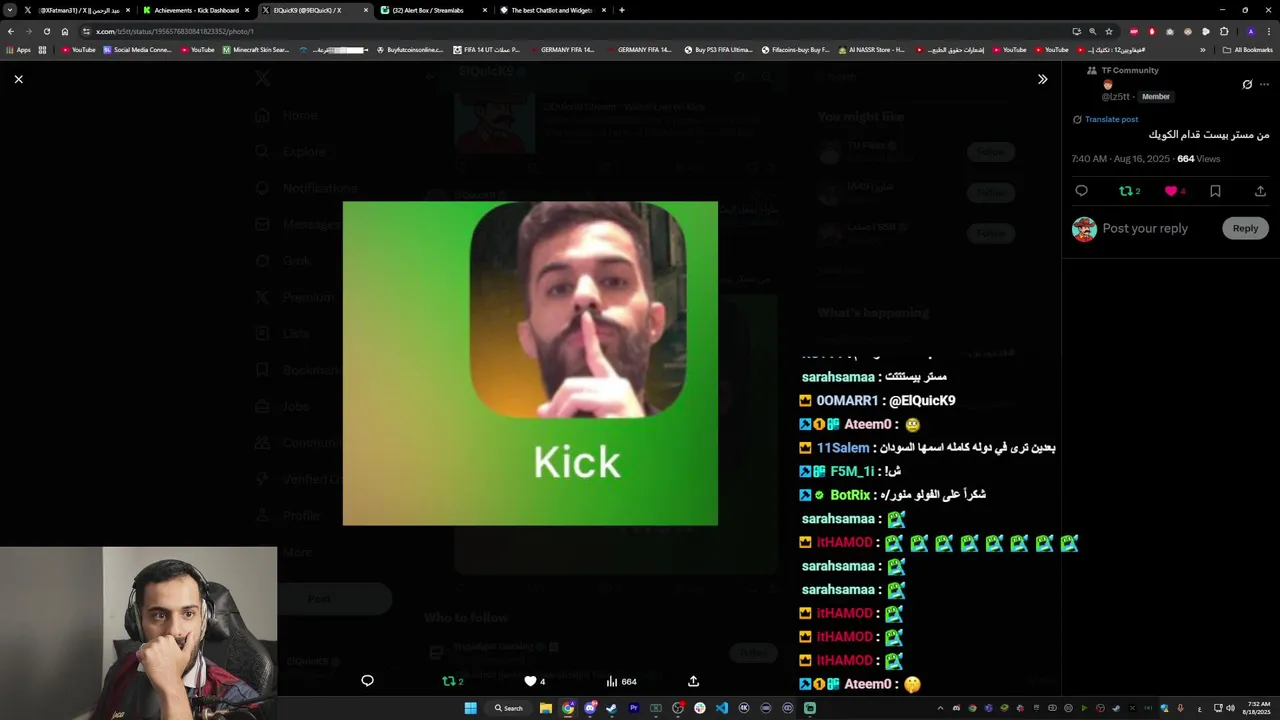
Task: Open the 664 Views count
Action: click(1198, 159)
